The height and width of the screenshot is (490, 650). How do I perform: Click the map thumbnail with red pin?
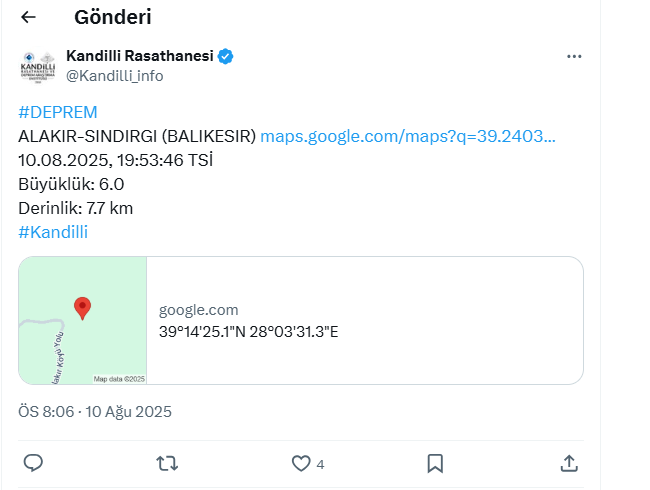coord(82,320)
